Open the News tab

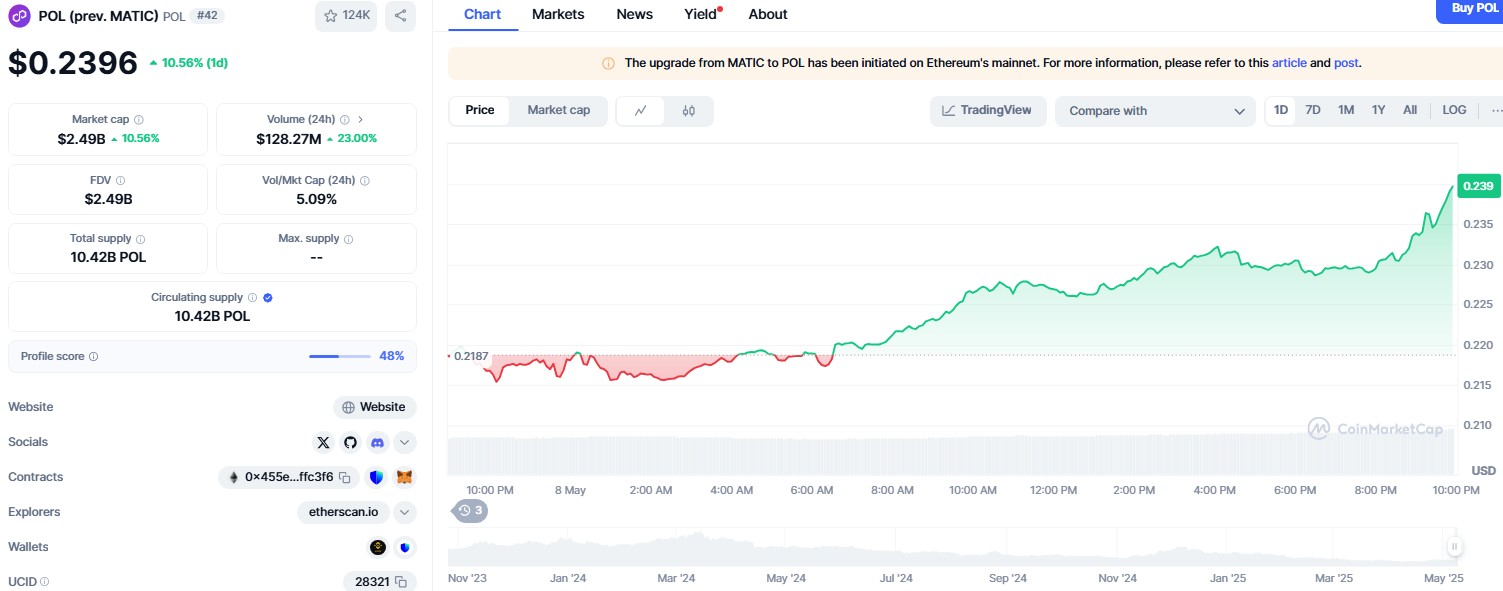[x=634, y=14]
